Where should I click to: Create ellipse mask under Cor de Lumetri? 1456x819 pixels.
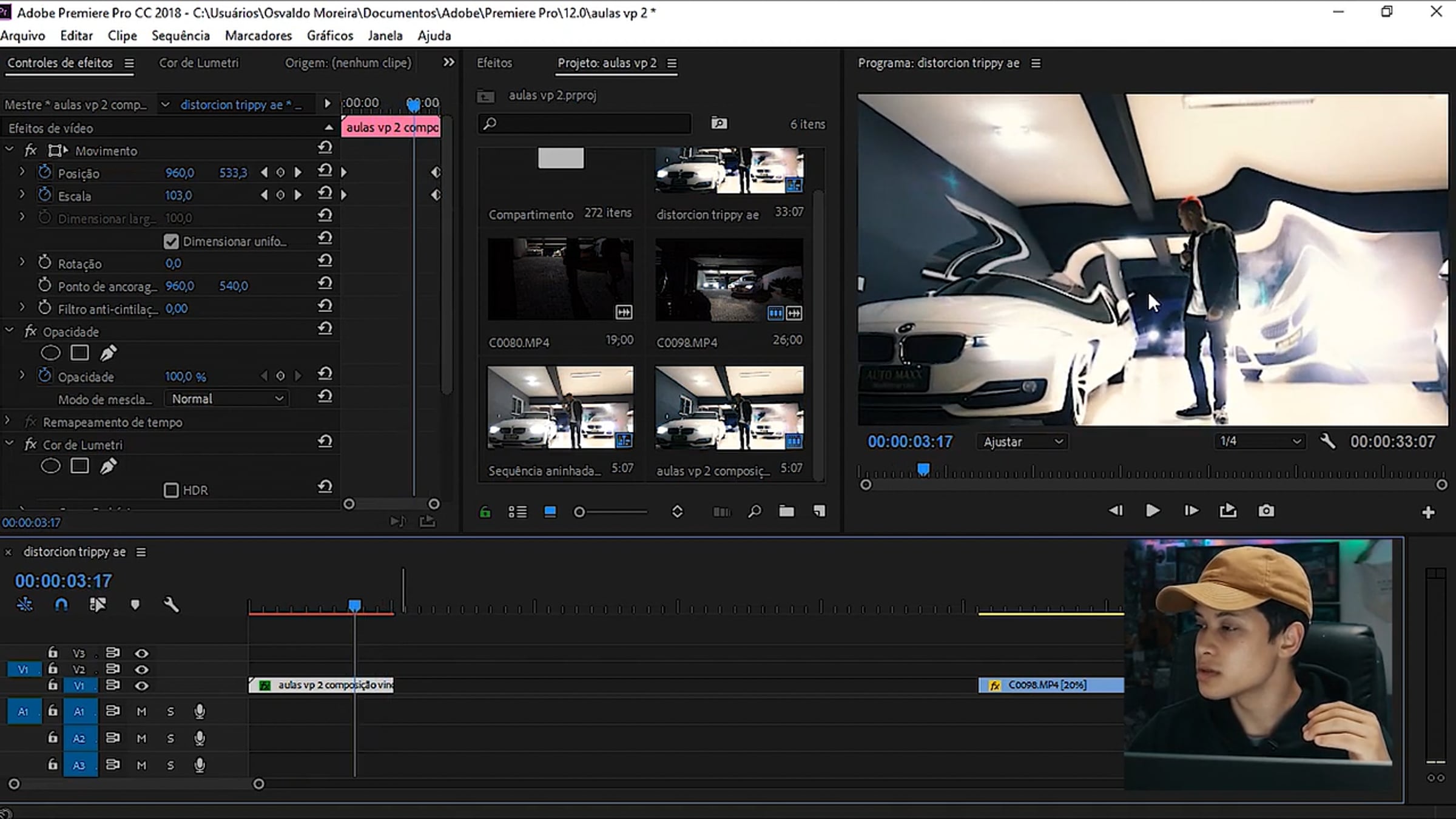[x=50, y=466]
